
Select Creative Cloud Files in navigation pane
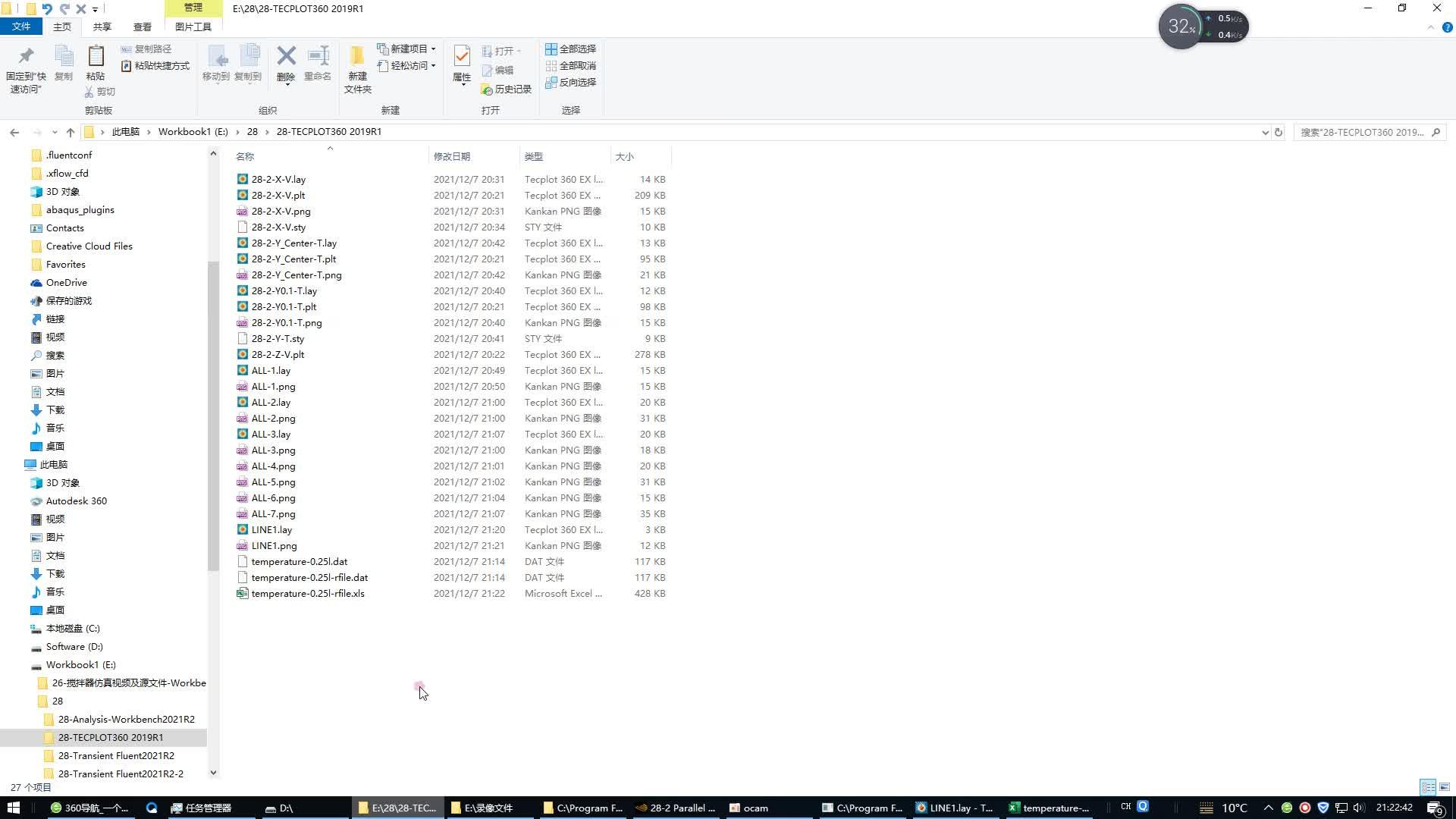[89, 246]
